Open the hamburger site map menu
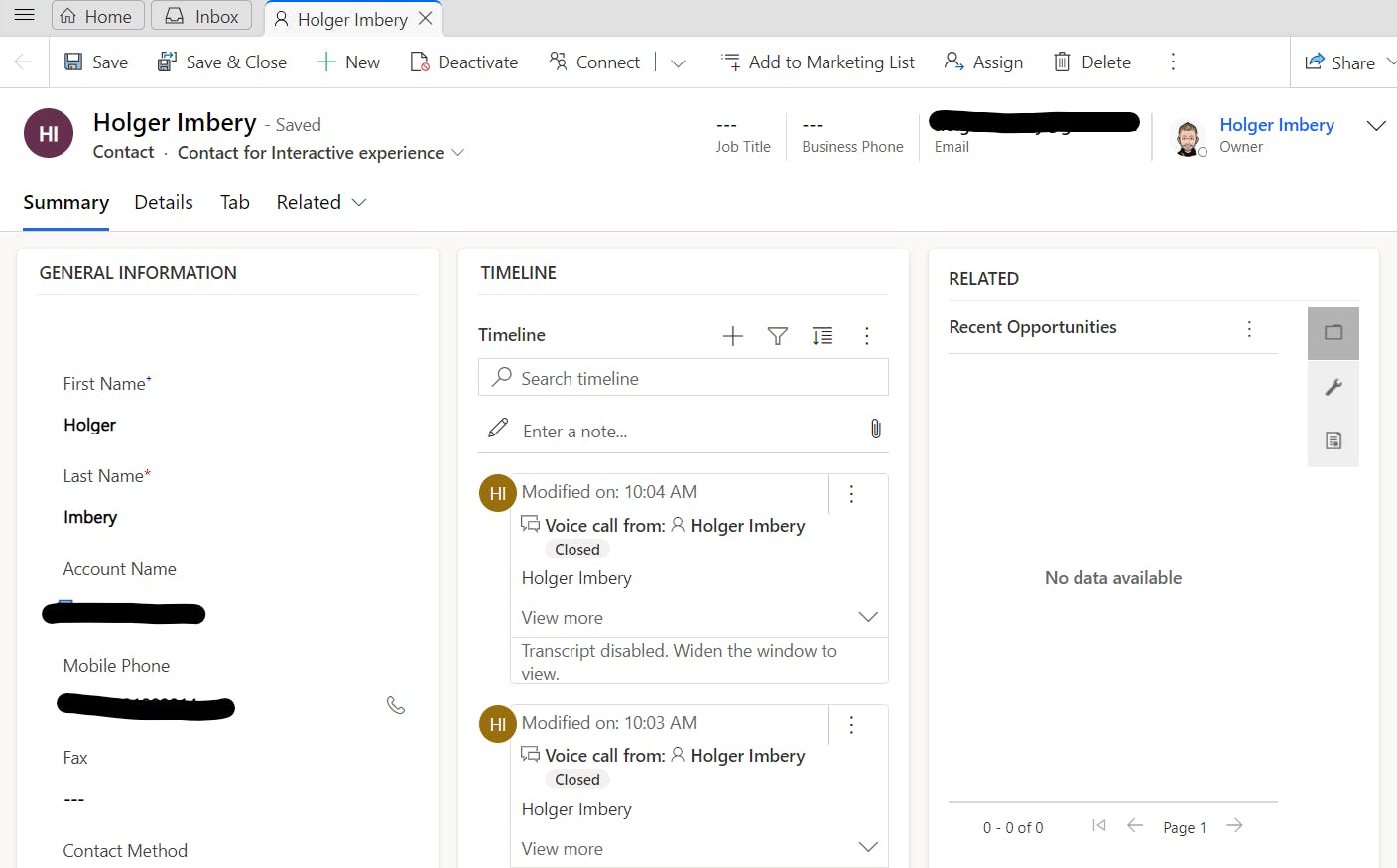 click(25, 16)
